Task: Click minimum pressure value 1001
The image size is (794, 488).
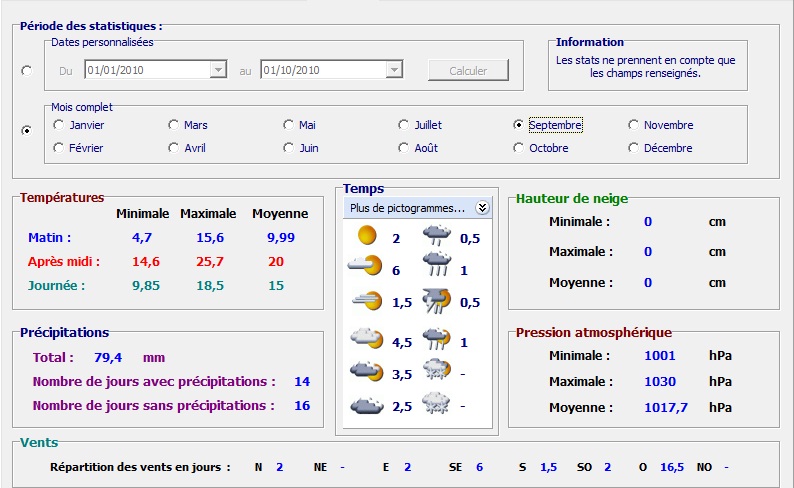Action: click(x=659, y=355)
